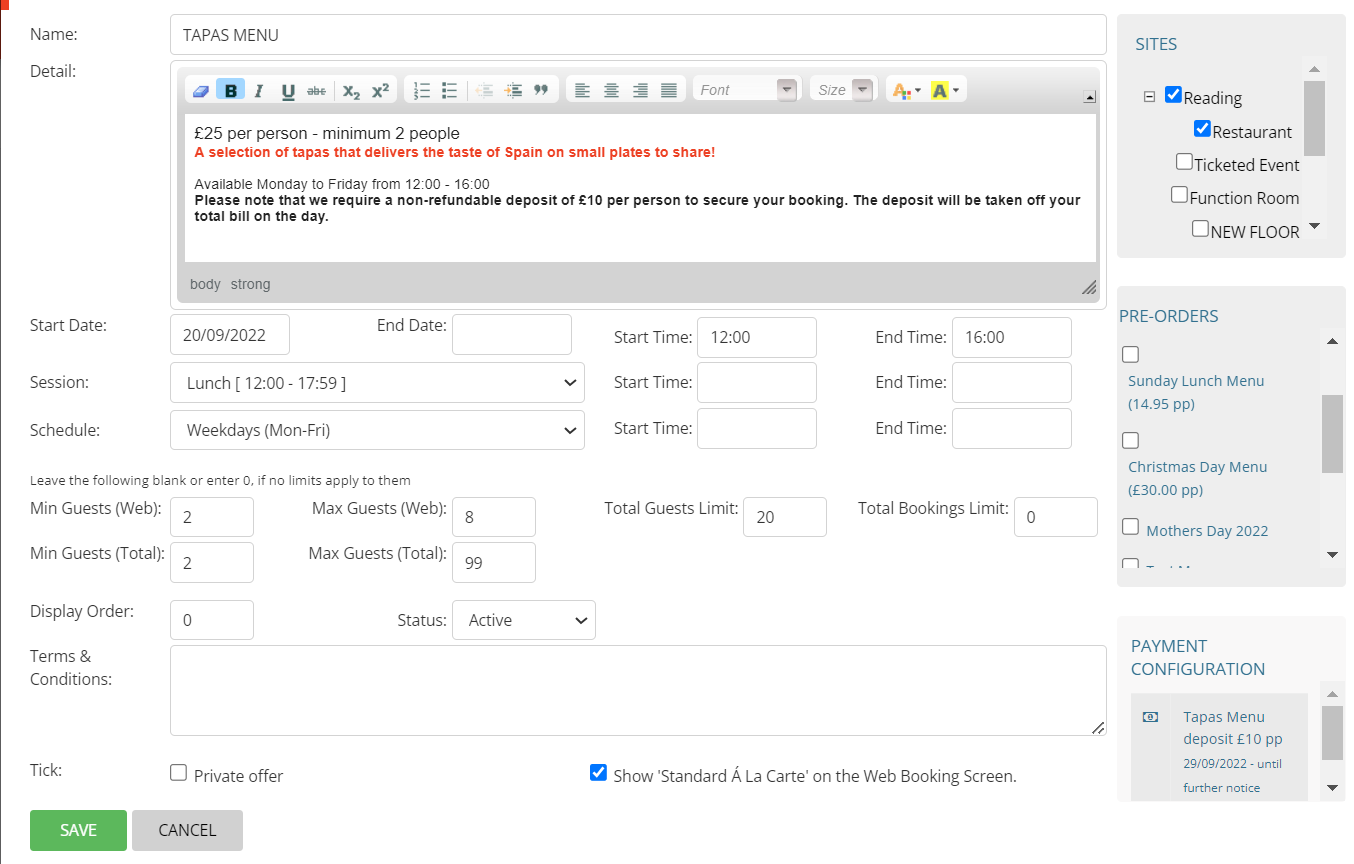The width and height of the screenshot is (1354, 864).
Task: Apply subscript formatting
Action: point(351,90)
